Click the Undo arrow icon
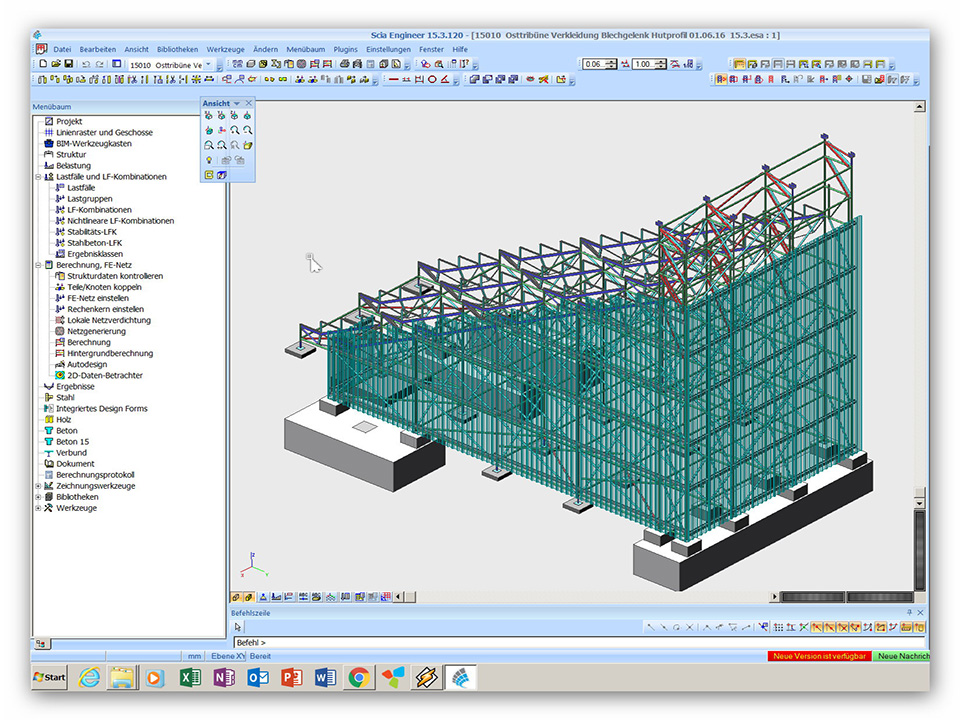960x720 pixels. pos(86,64)
